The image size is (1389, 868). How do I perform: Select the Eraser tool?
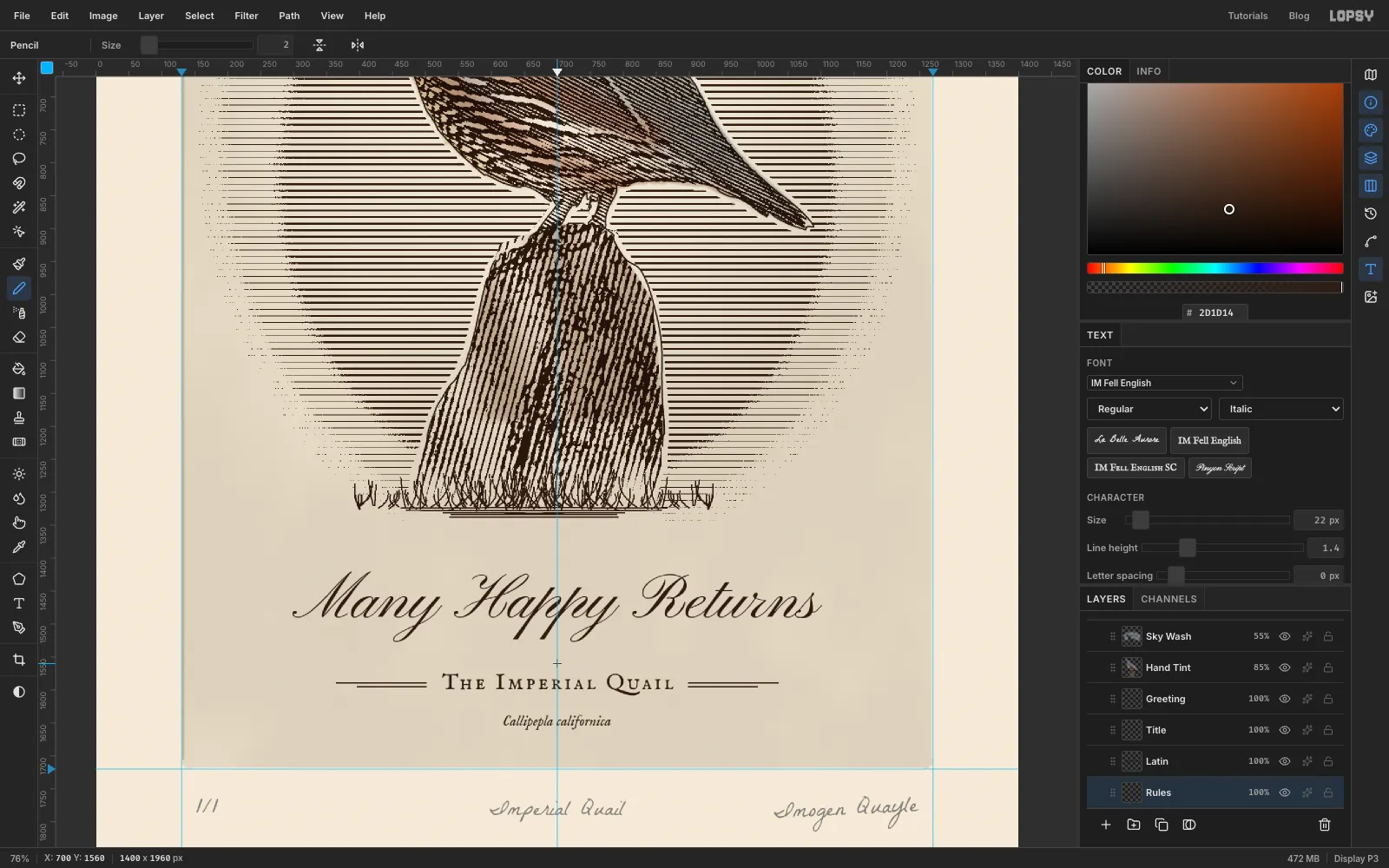pyautogui.click(x=19, y=338)
